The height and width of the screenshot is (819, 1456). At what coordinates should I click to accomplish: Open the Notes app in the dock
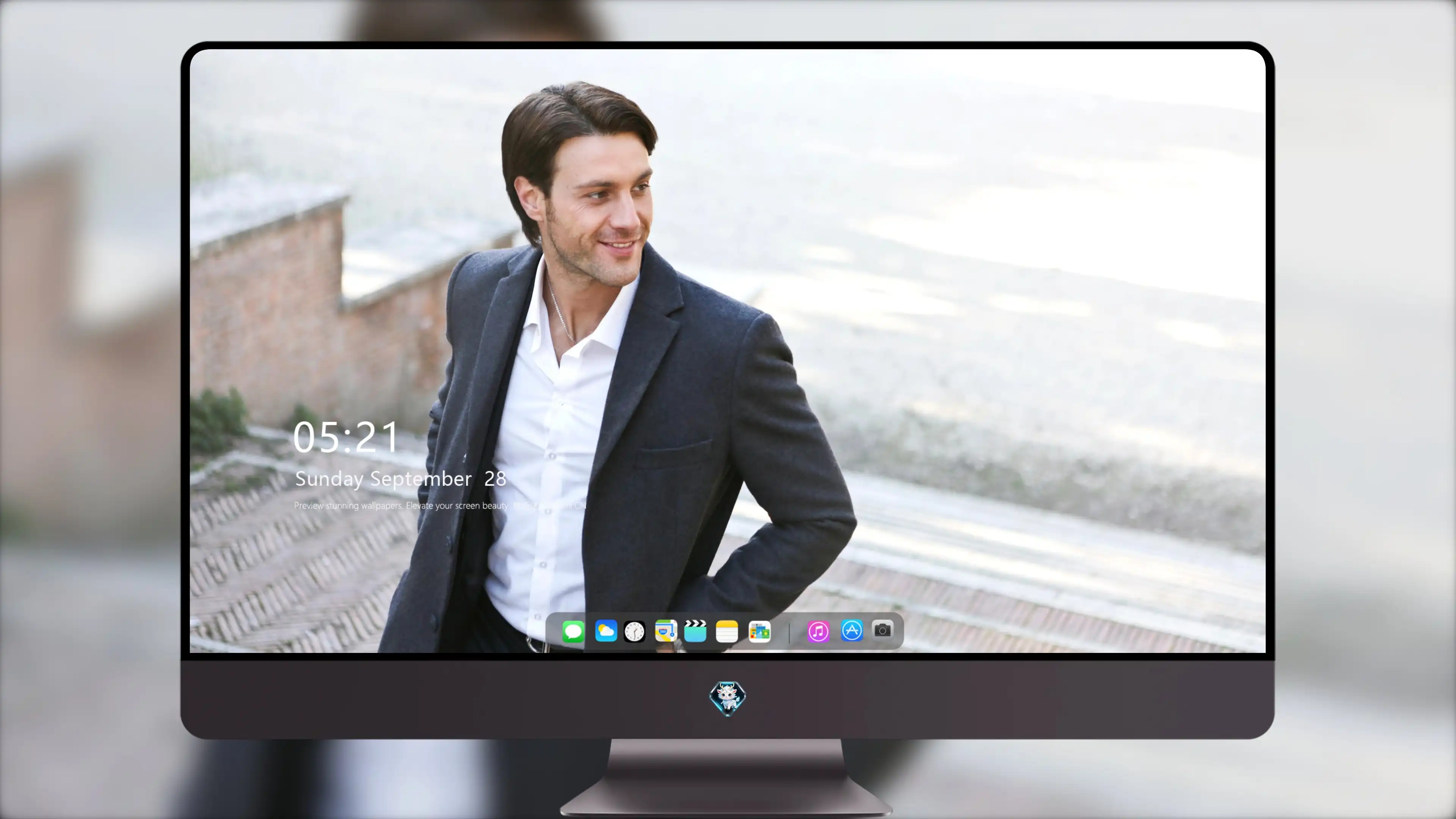click(727, 631)
